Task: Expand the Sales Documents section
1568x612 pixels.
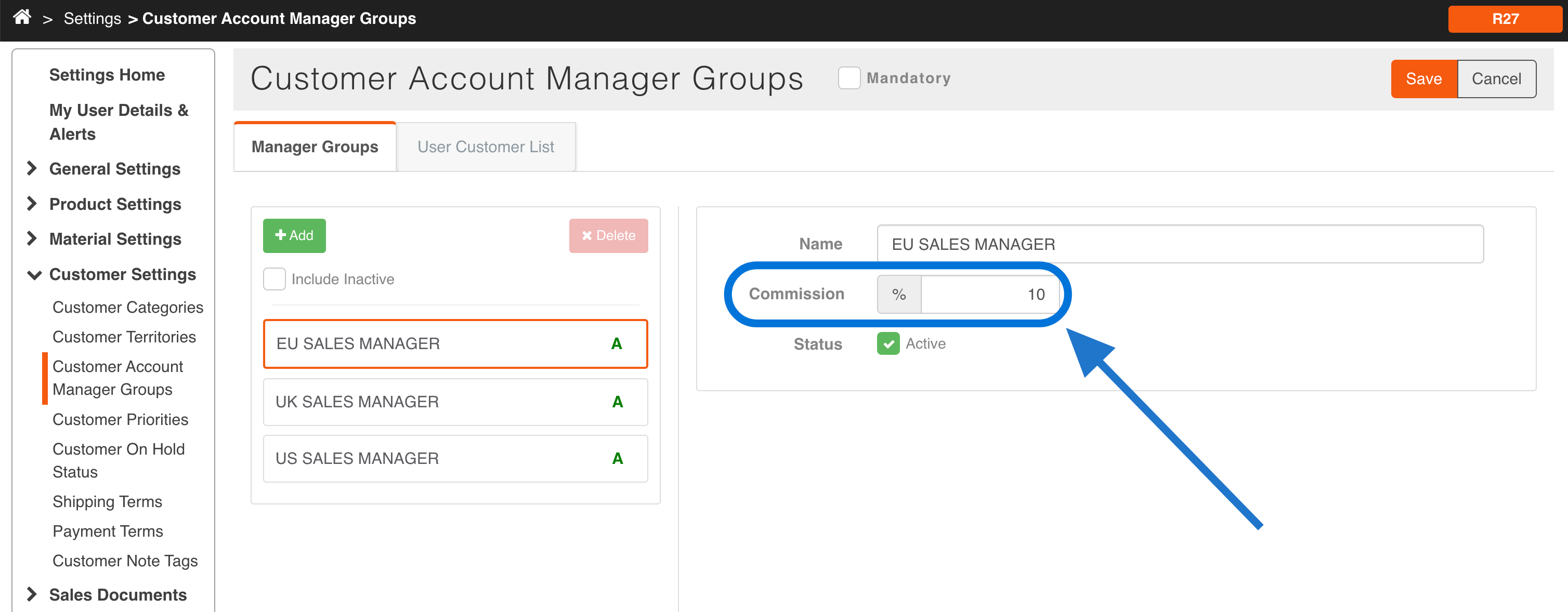Action: 32,594
